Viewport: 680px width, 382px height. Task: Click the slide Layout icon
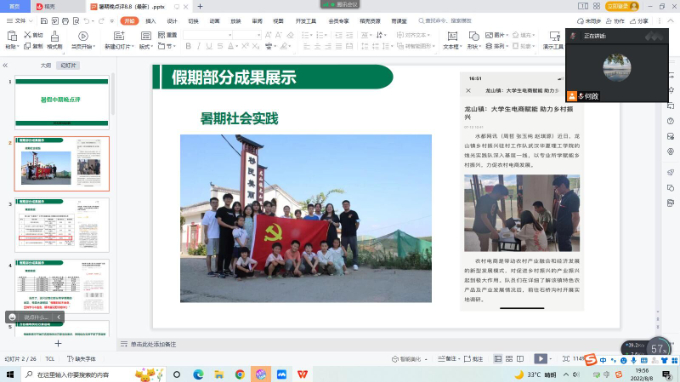tap(146, 36)
